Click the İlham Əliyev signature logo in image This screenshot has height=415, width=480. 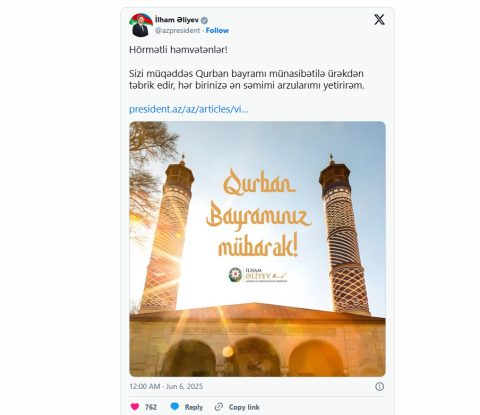[258, 275]
